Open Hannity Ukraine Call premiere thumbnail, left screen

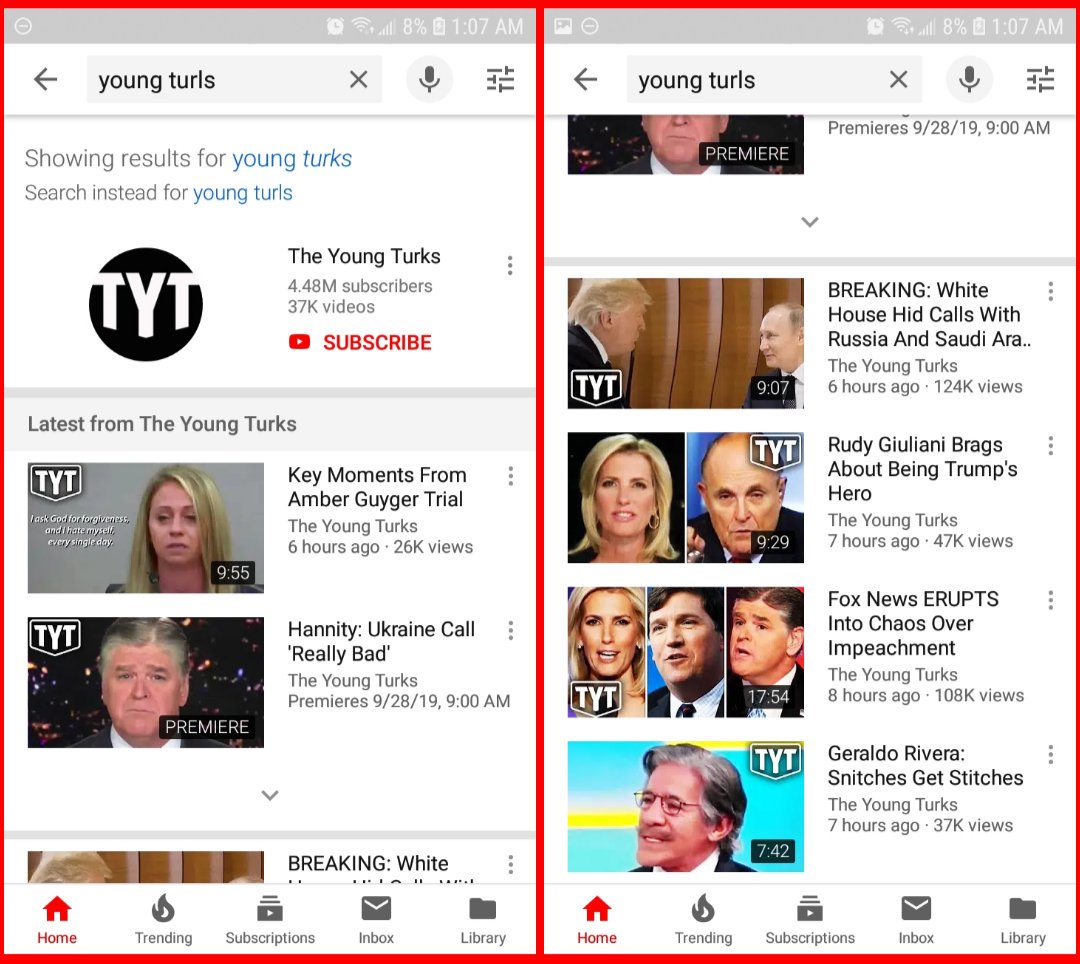pos(146,682)
